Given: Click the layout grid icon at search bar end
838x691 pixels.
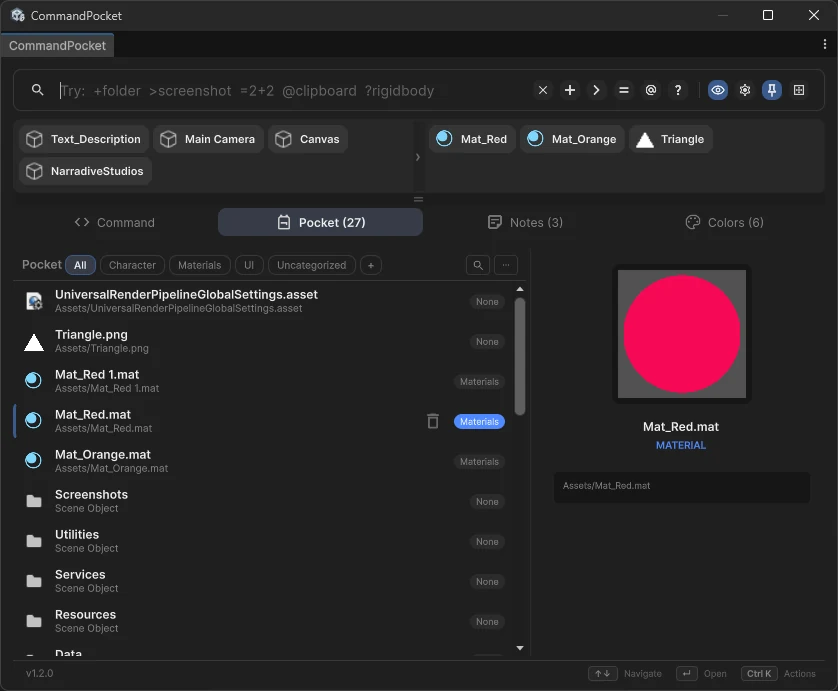Looking at the screenshot, I should tap(798, 90).
